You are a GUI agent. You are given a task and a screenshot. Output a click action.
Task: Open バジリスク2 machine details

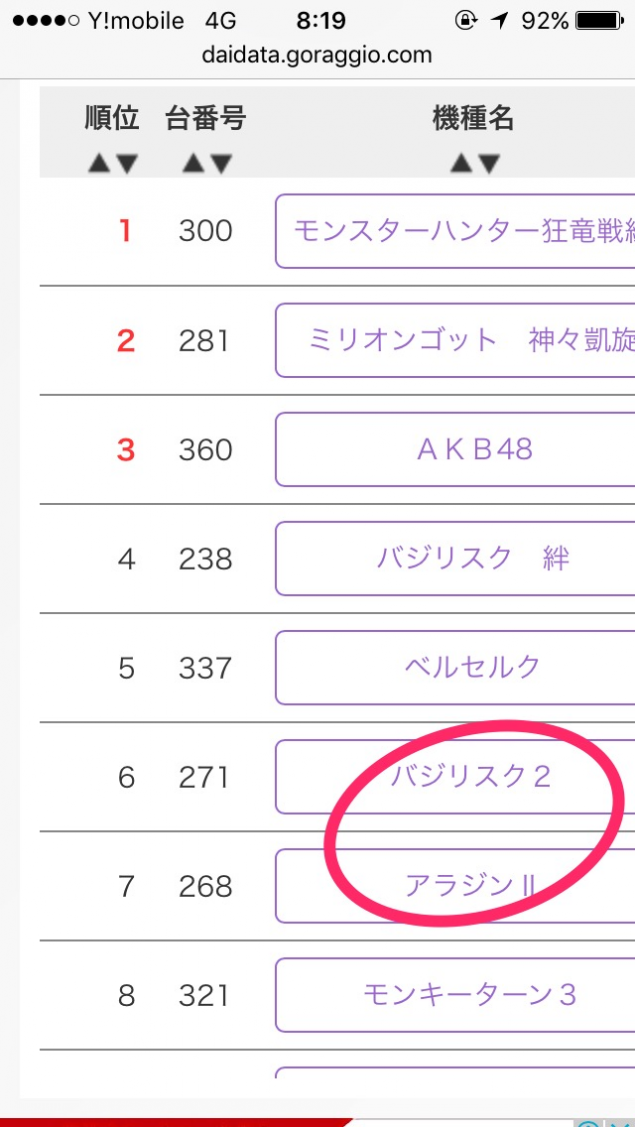(x=455, y=778)
